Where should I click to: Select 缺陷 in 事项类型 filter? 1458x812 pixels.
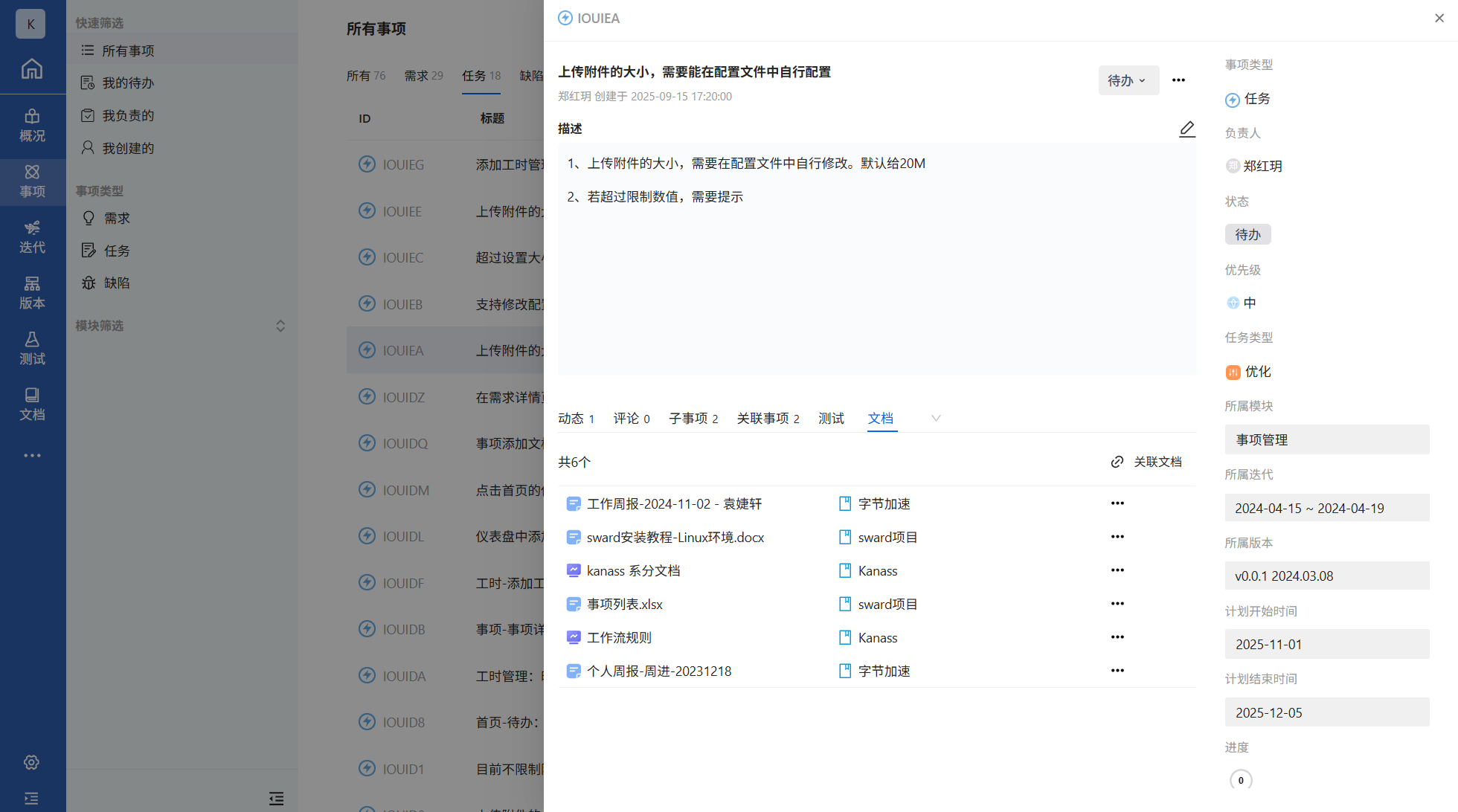pos(117,283)
